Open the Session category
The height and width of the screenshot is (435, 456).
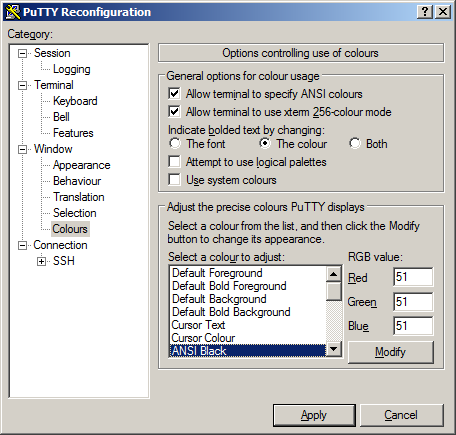pyautogui.click(x=52, y=53)
